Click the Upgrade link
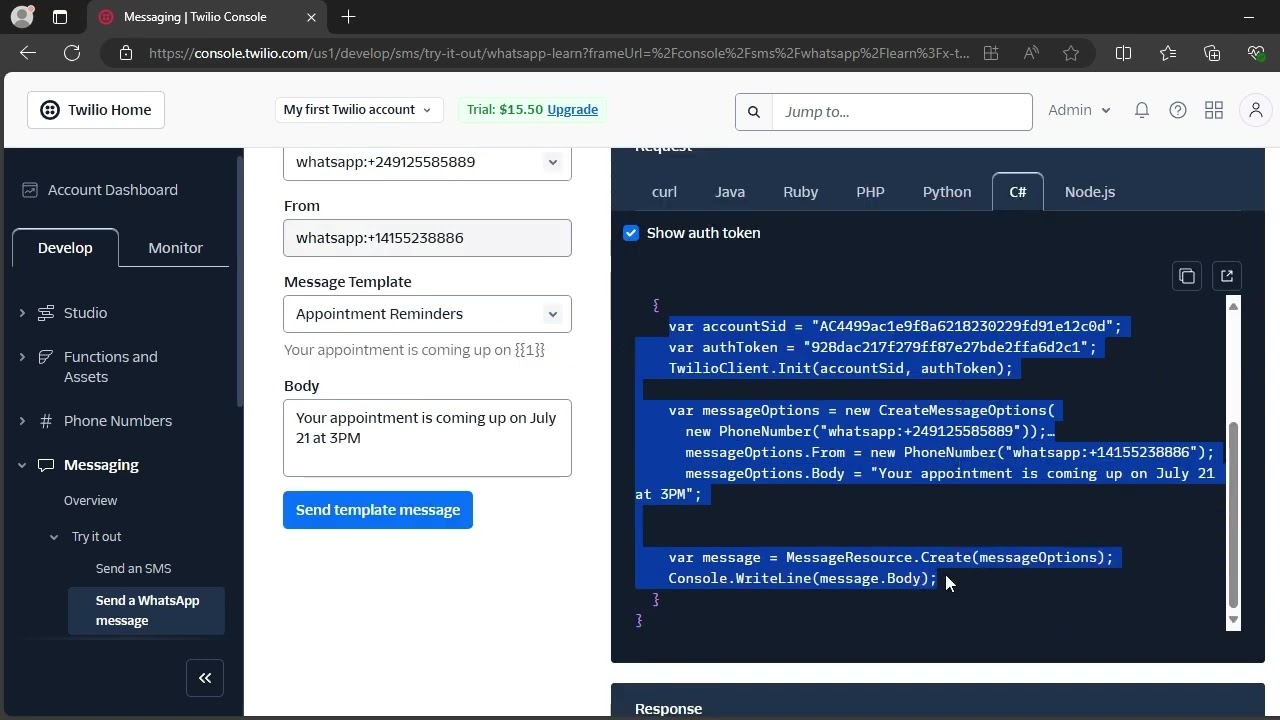Image resolution: width=1280 pixels, height=720 pixels. [x=572, y=110]
